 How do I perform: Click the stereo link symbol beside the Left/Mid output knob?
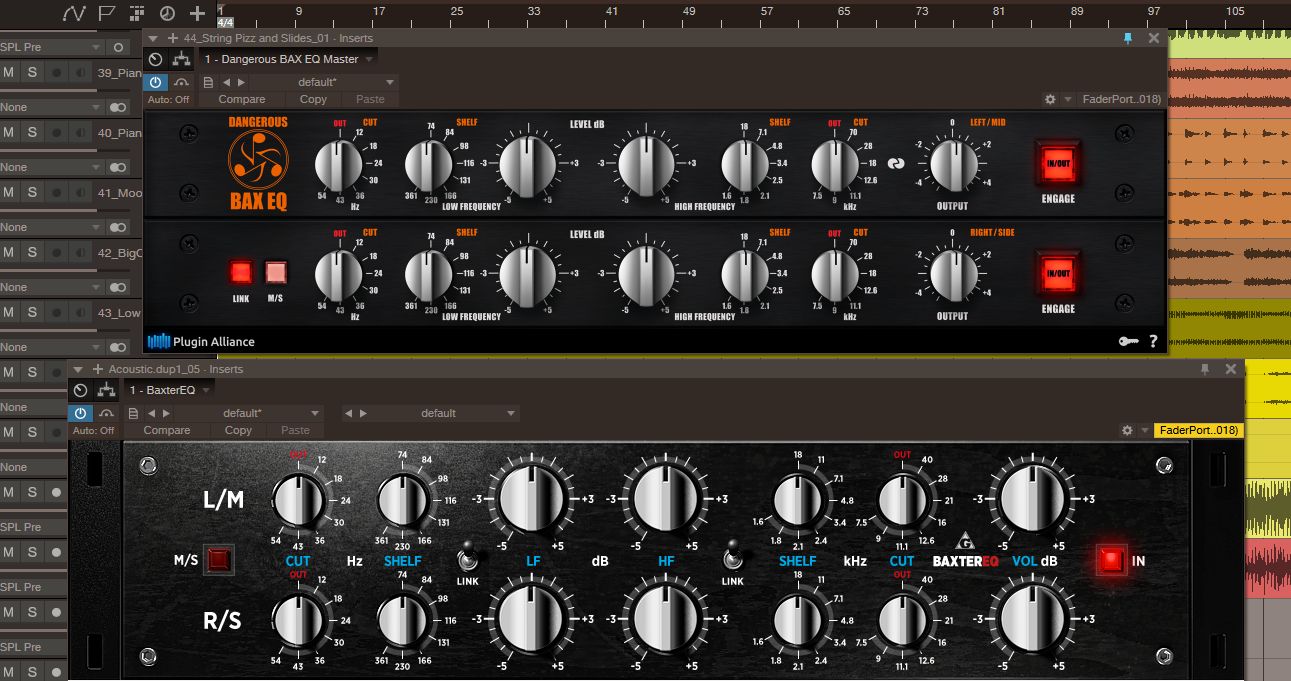[896, 165]
